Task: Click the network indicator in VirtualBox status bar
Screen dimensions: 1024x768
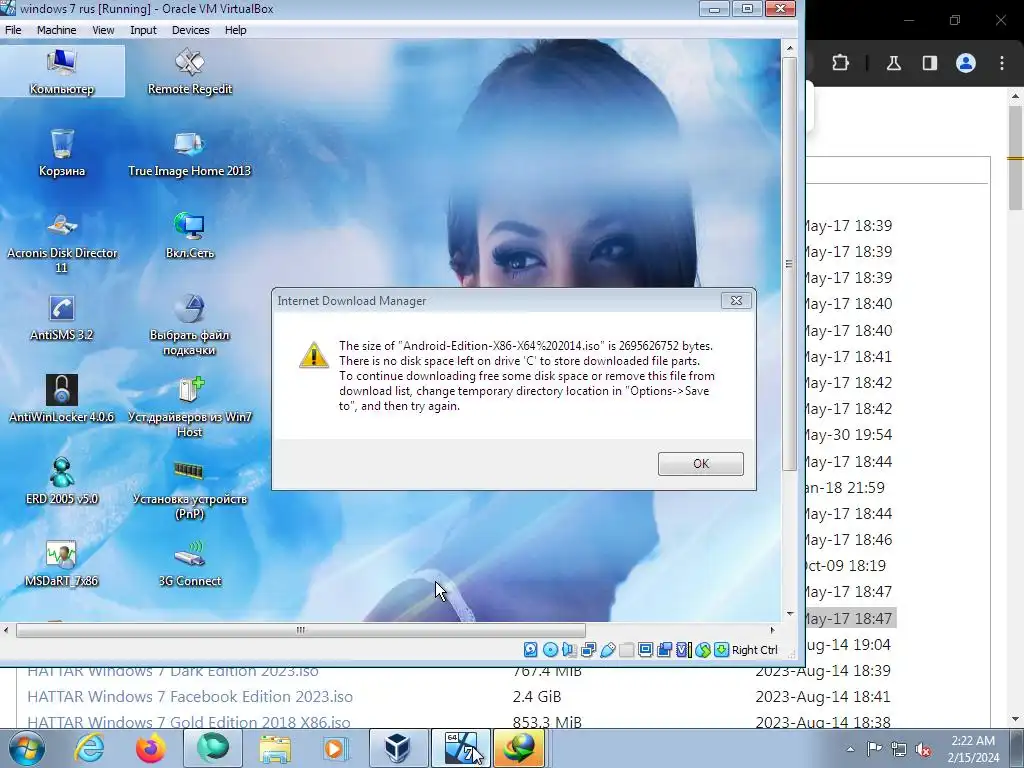Action: click(x=588, y=650)
